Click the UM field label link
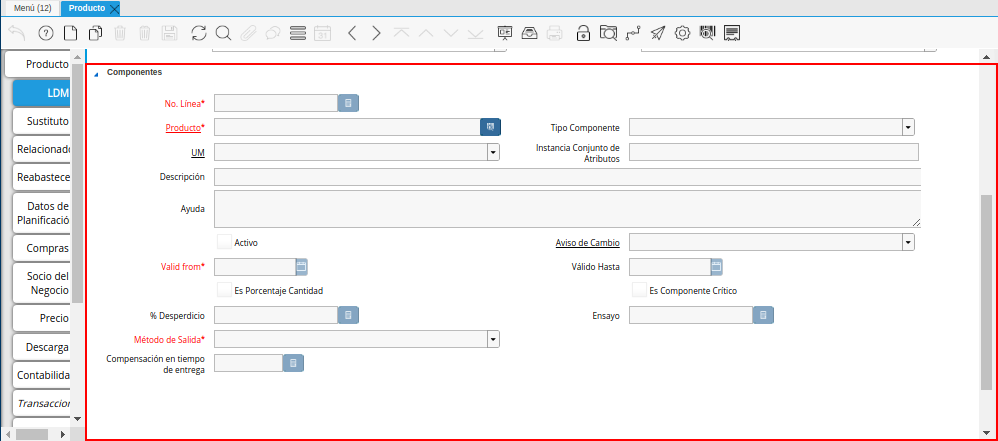 tap(198, 153)
